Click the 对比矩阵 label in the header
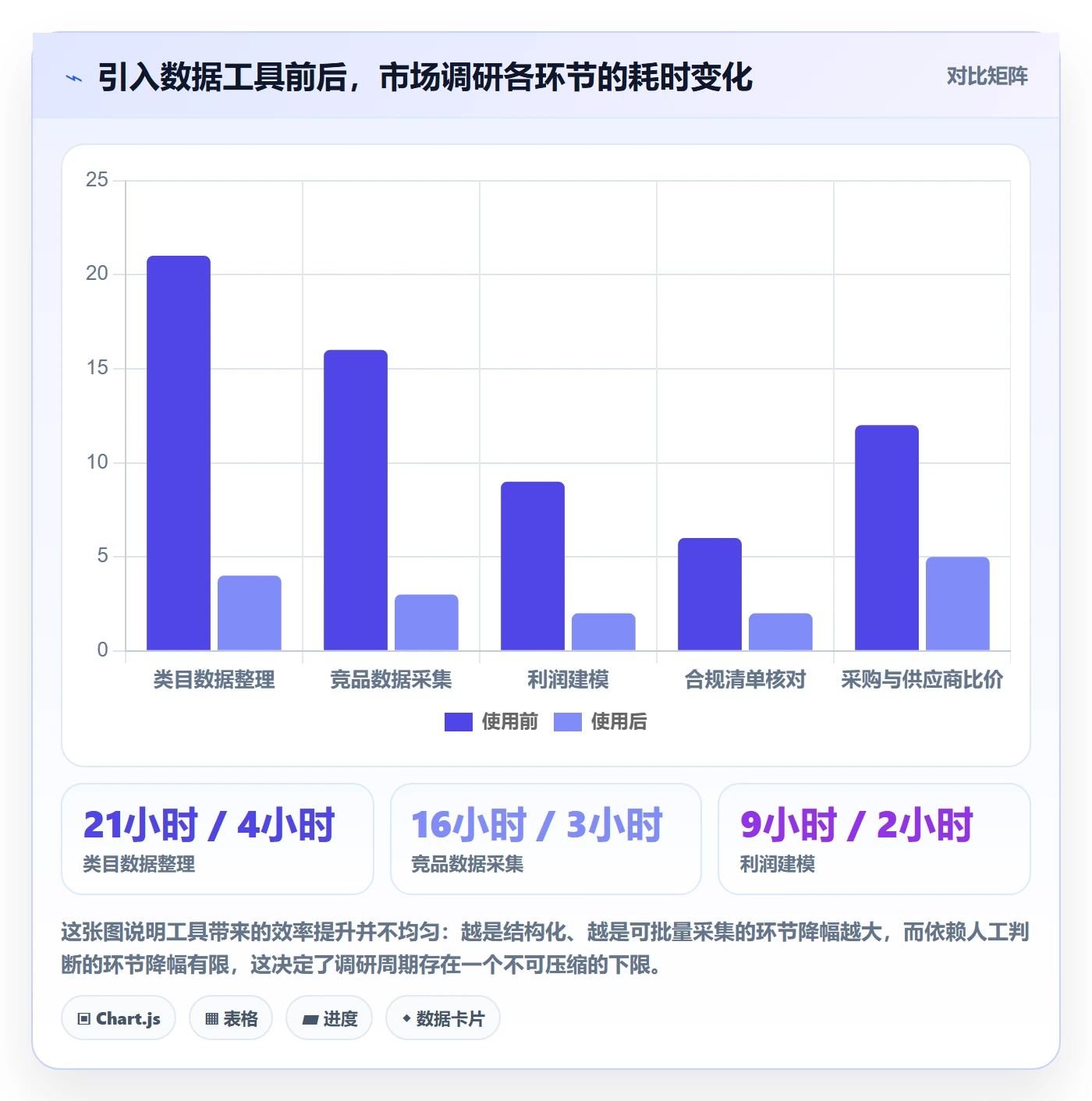 pos(987,76)
